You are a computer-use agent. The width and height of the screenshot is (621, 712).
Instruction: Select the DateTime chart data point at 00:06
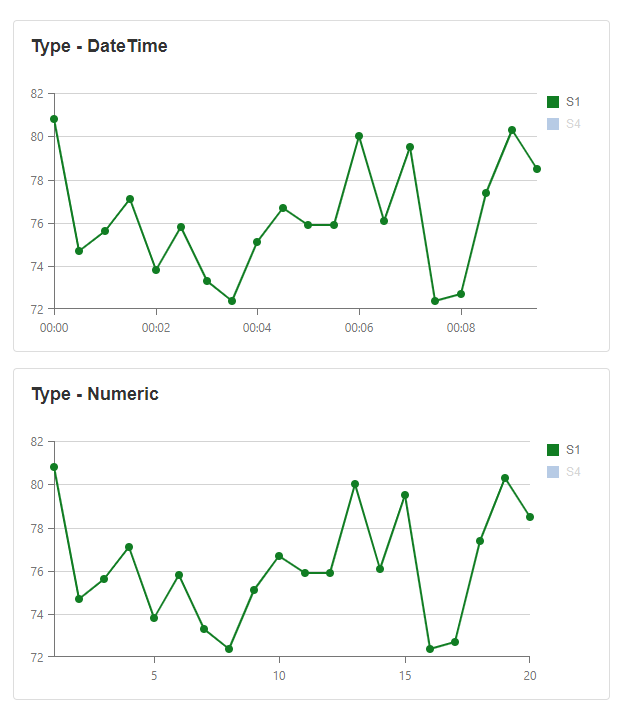pyautogui.click(x=359, y=136)
